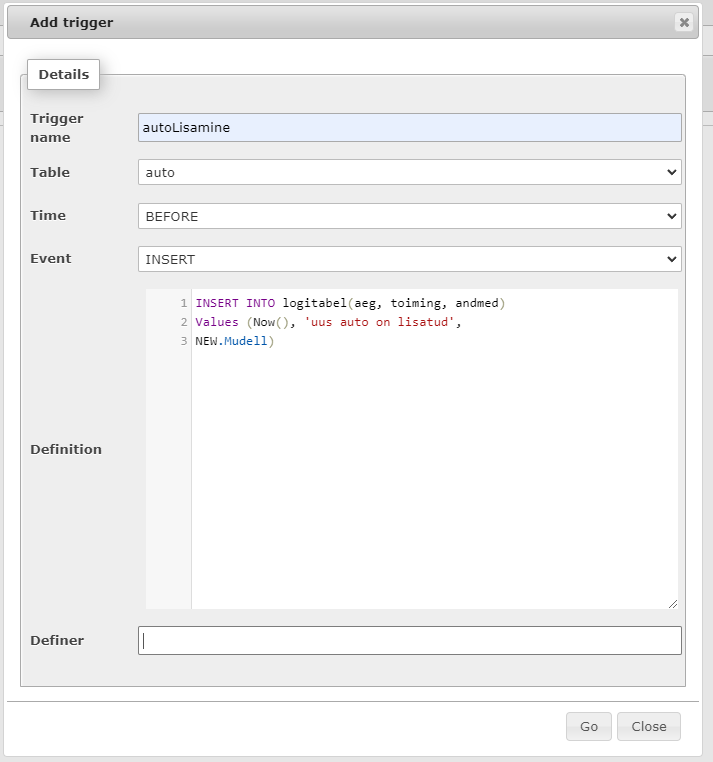713x762 pixels.
Task: Select line number 3 in editor gutter
Action: coord(184,341)
